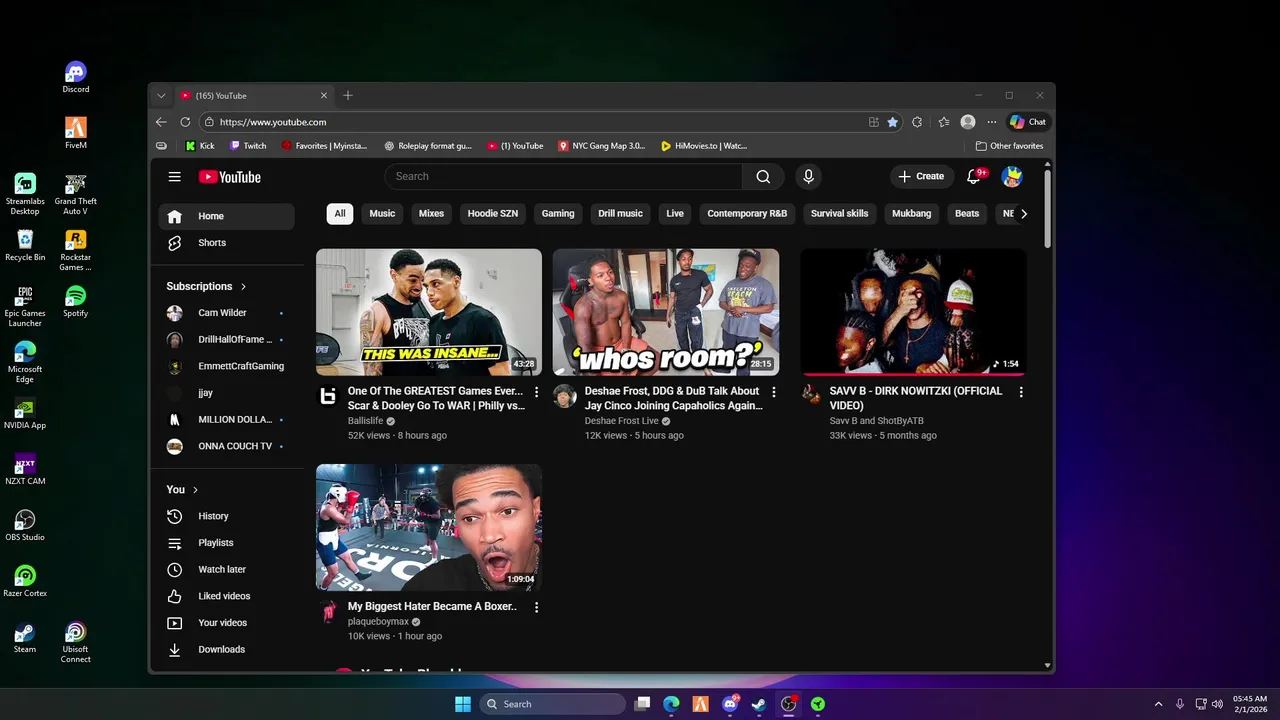Open the split screen icon in the address bar
1280x720 pixels.
click(x=873, y=122)
